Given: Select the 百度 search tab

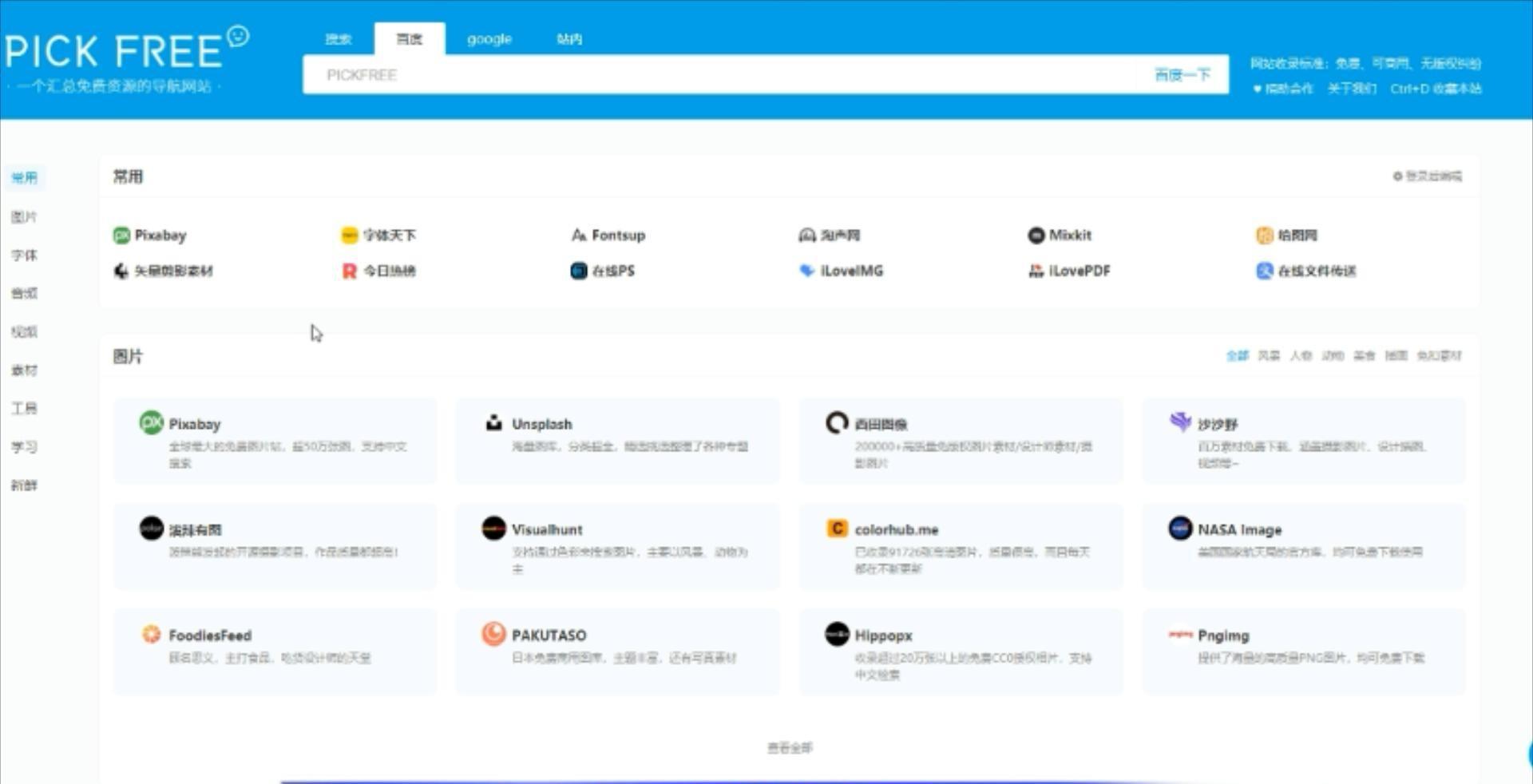Looking at the screenshot, I should click(410, 39).
